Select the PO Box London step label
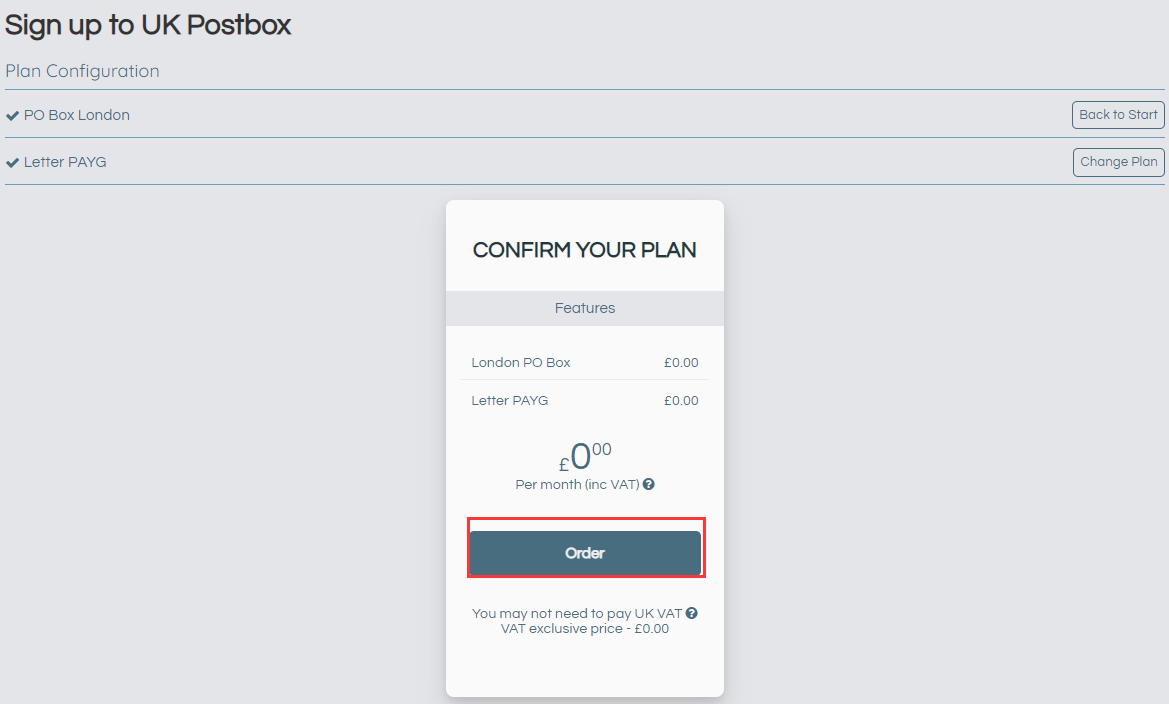 [77, 115]
